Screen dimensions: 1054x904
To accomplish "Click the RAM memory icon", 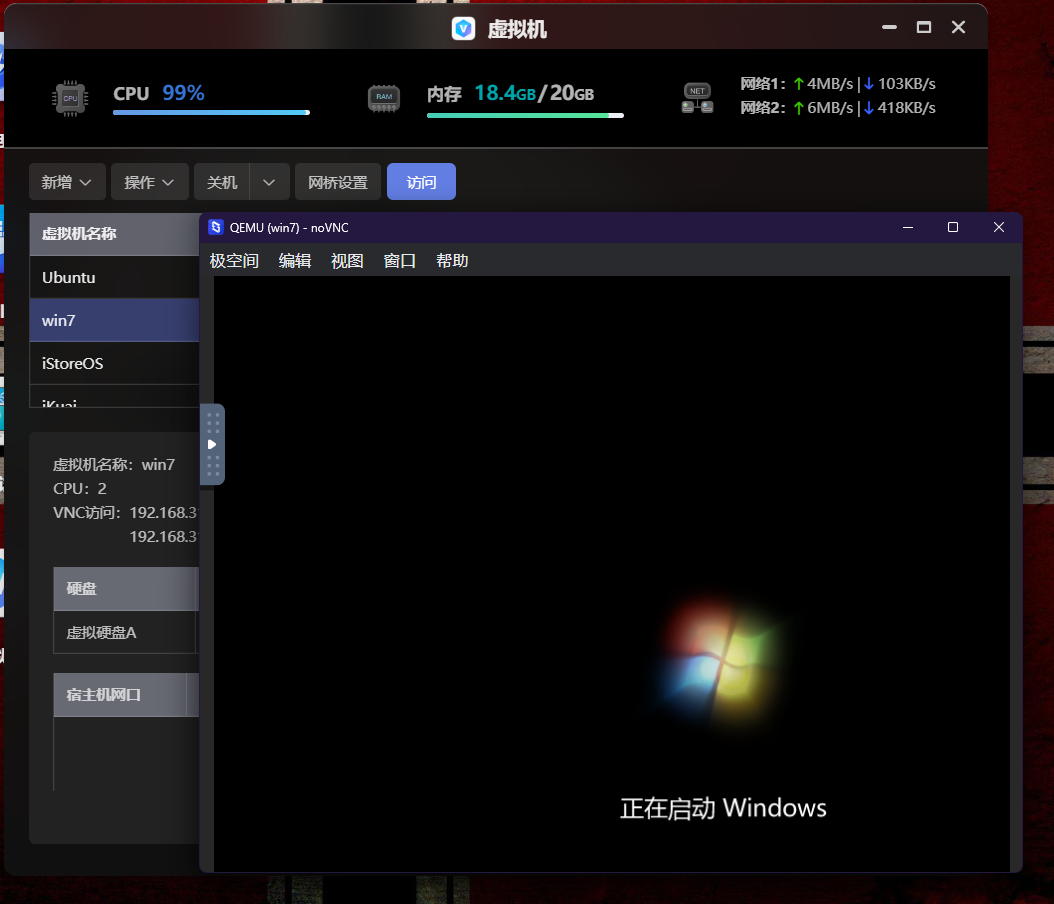I will (x=384, y=98).
